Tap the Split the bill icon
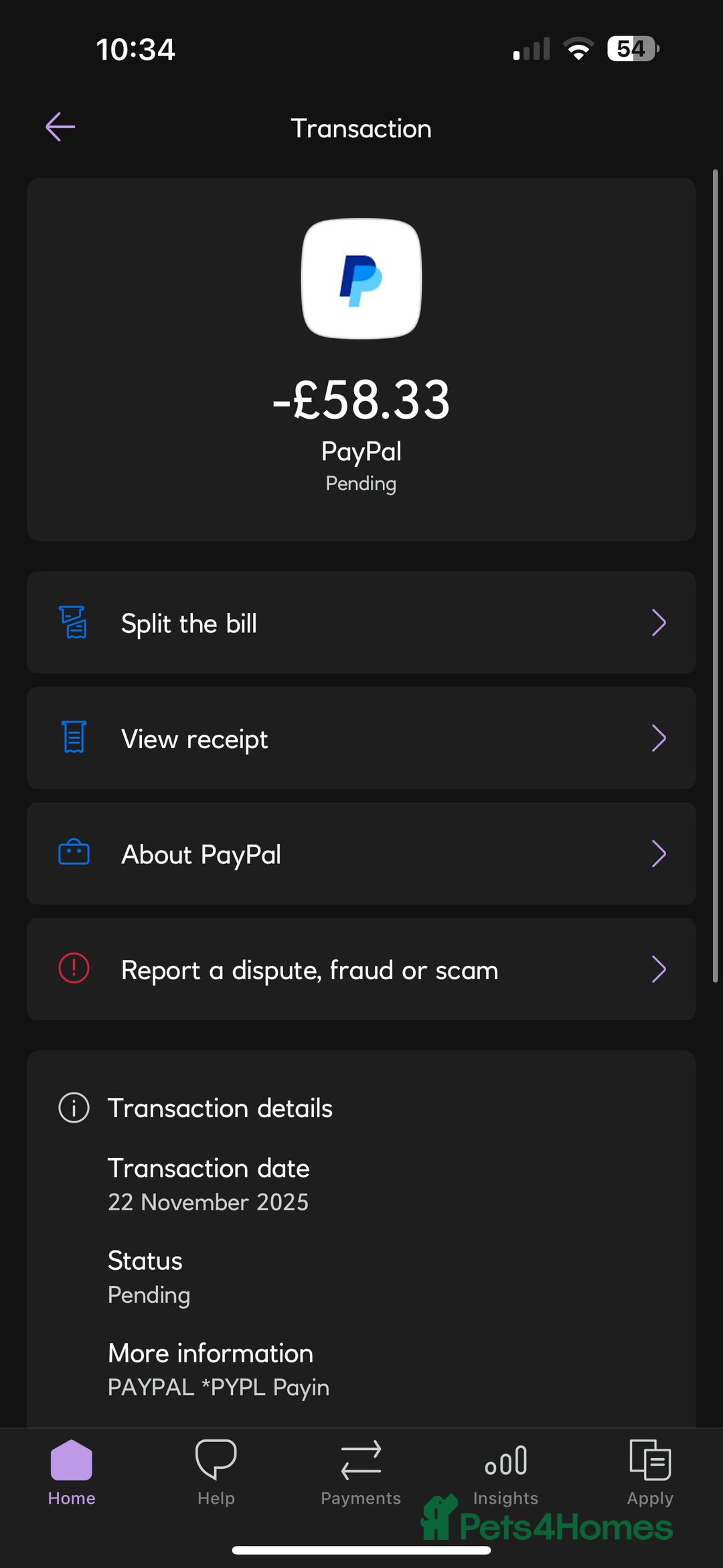The image size is (723, 1568). click(x=74, y=622)
